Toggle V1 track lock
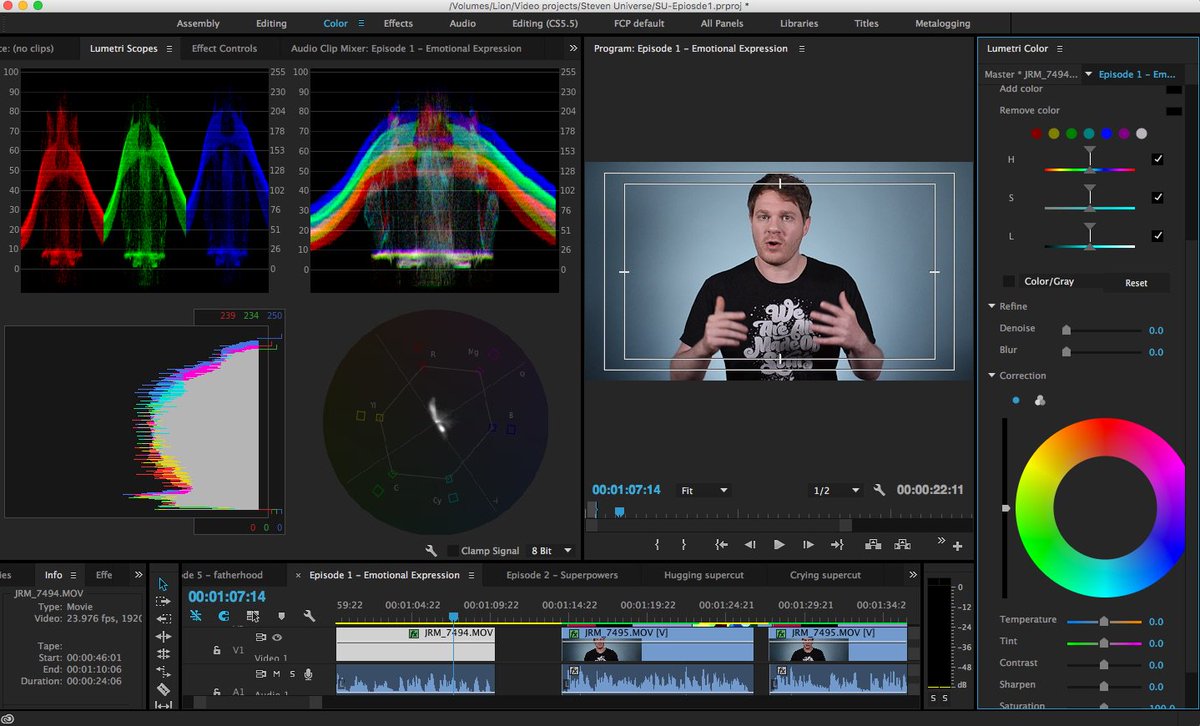 point(217,650)
